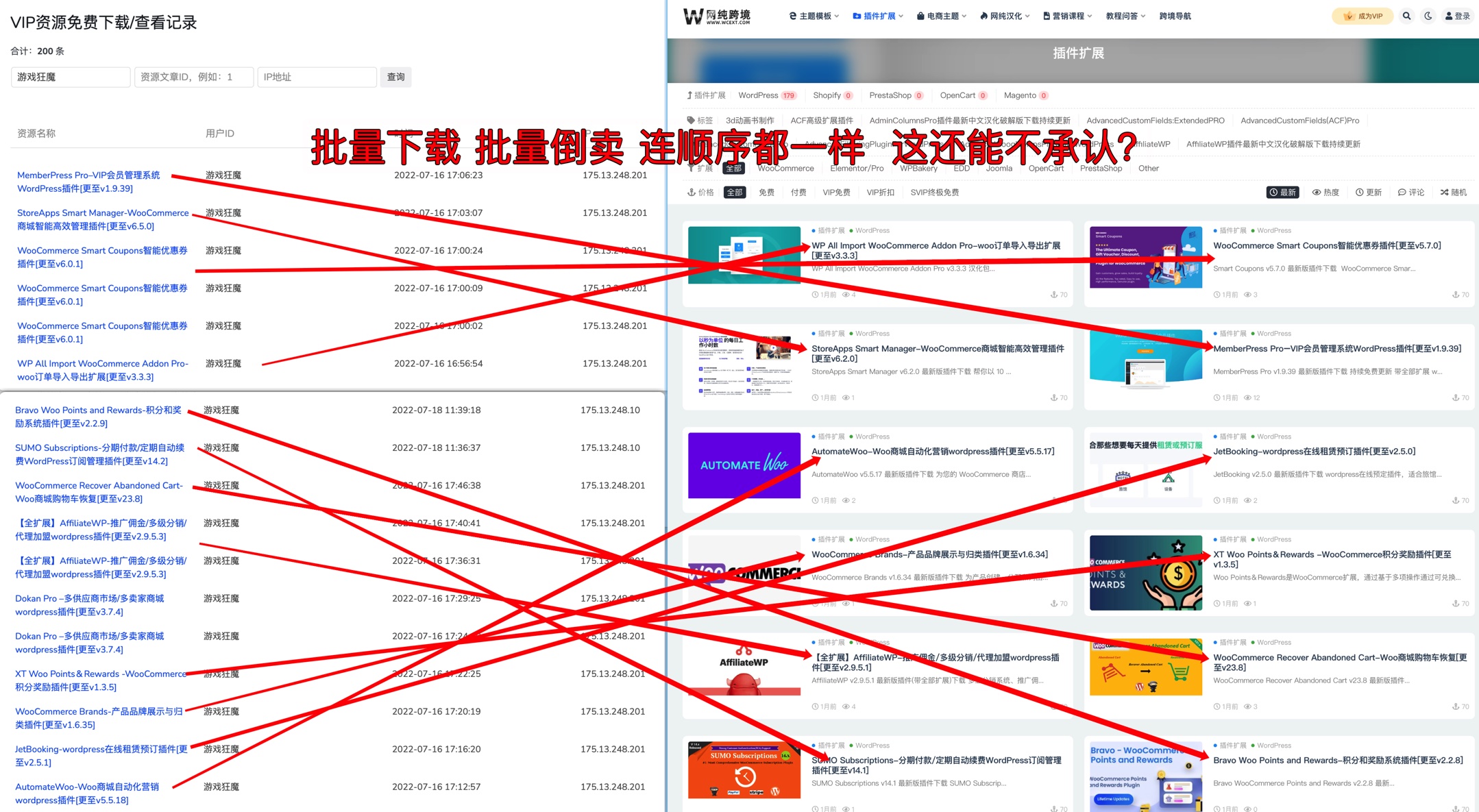
Task: Open JetBooking-wordpress在线租赁预订插件 card title
Action: pos(1314,452)
